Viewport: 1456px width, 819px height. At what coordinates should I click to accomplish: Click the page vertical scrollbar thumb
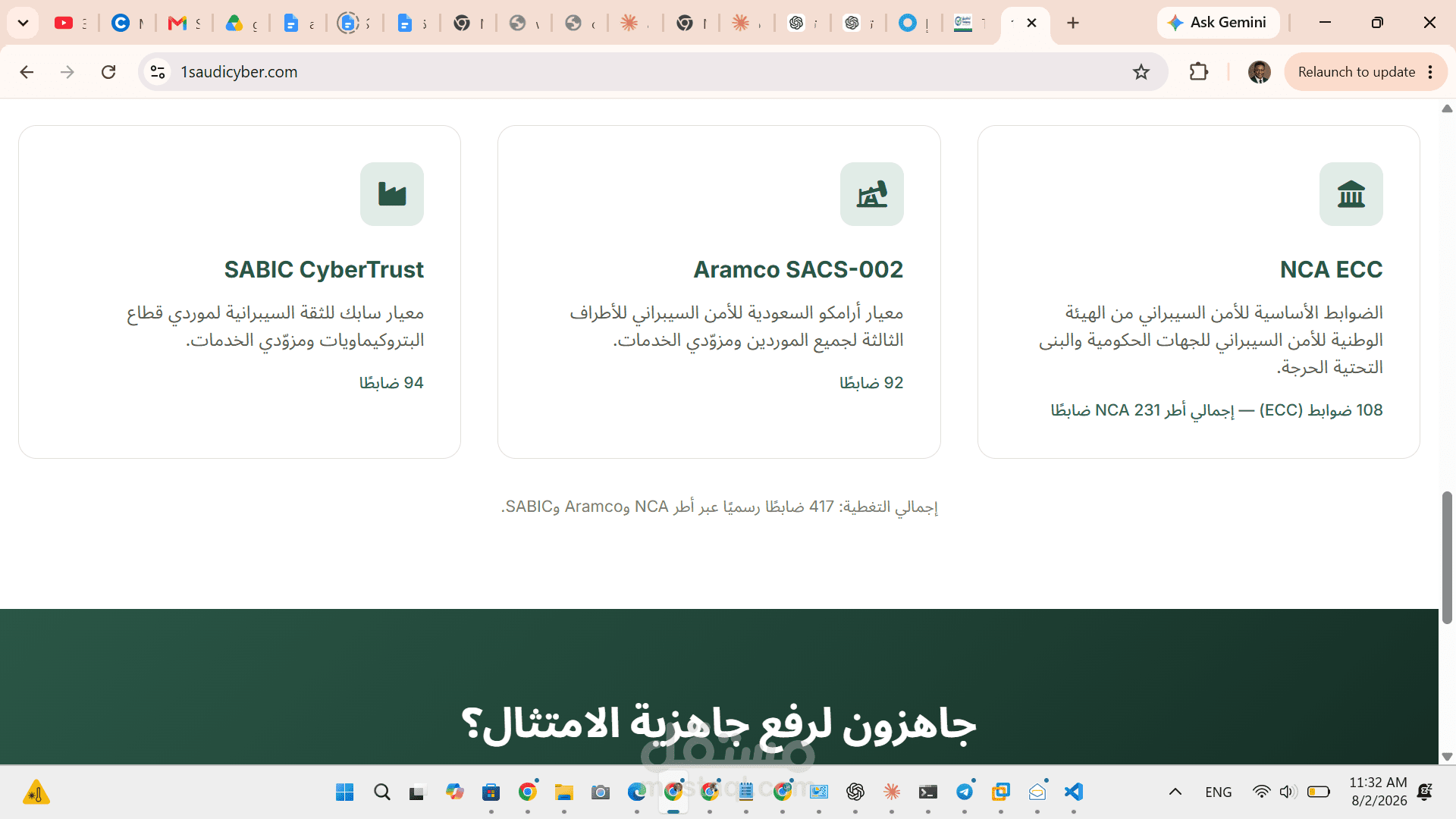(x=1447, y=557)
